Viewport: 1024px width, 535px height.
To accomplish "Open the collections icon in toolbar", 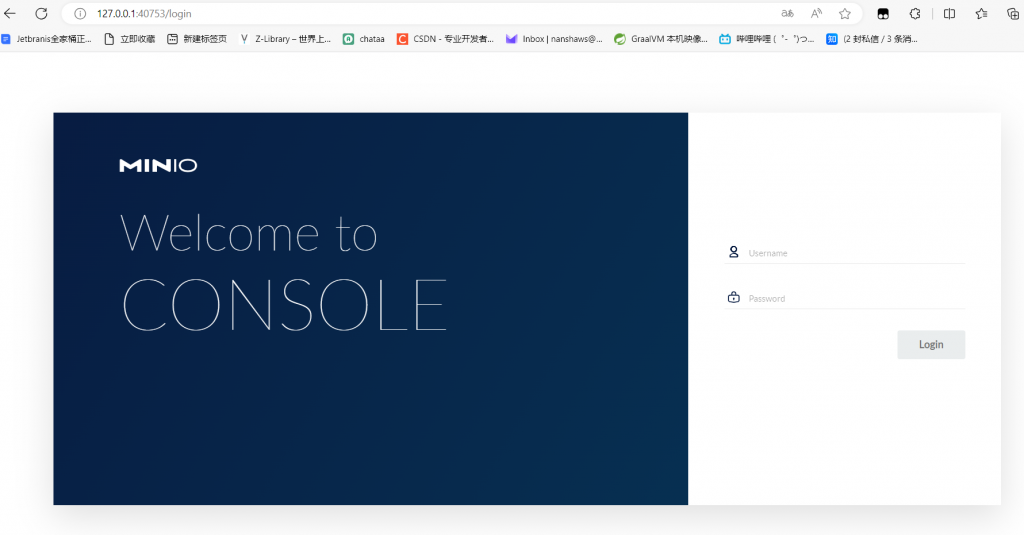I will pos(1010,14).
